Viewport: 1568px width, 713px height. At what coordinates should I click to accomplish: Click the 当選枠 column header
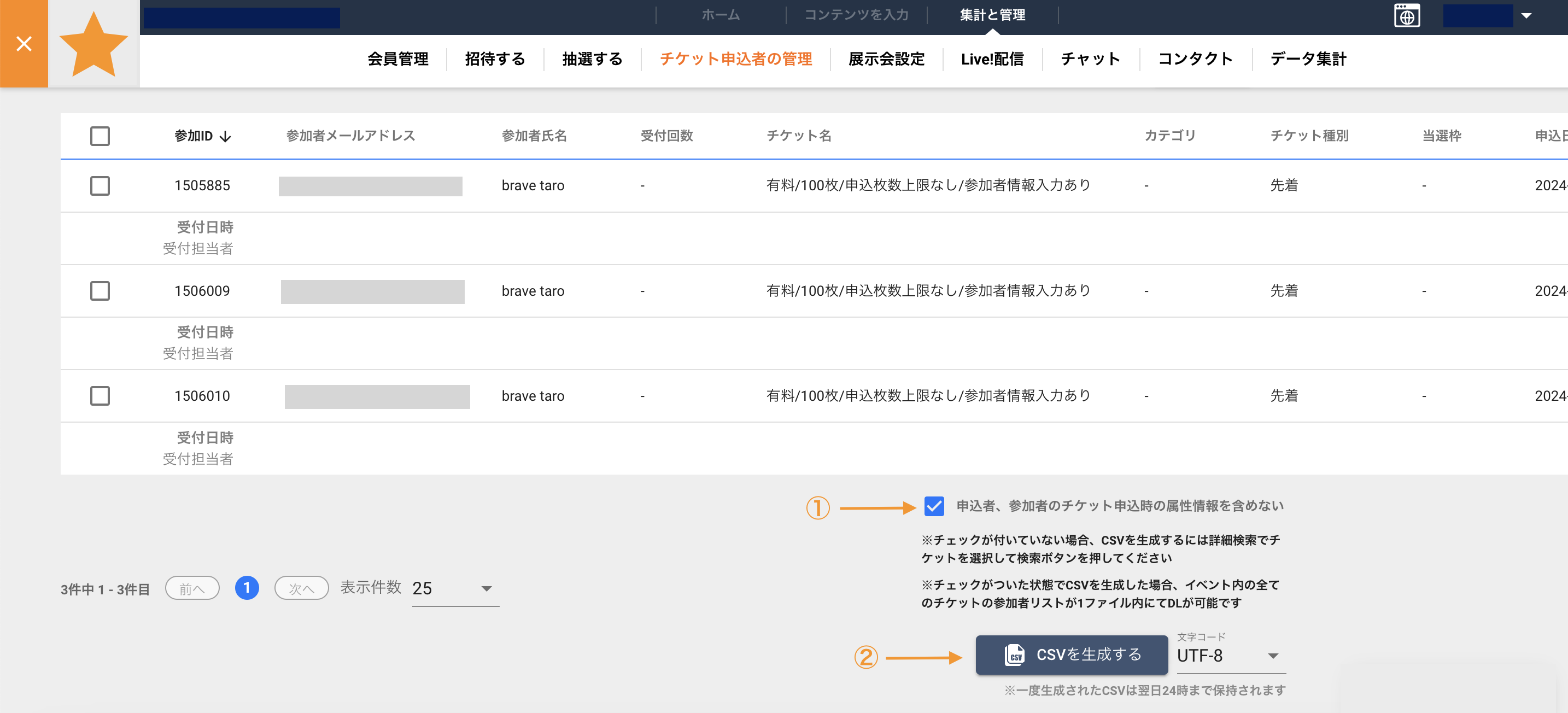tap(1441, 136)
